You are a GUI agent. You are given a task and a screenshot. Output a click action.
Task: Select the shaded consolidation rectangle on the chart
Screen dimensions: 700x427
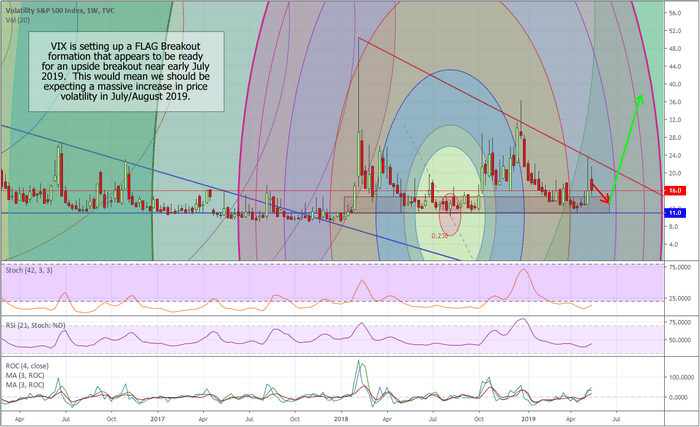[x=477, y=205]
